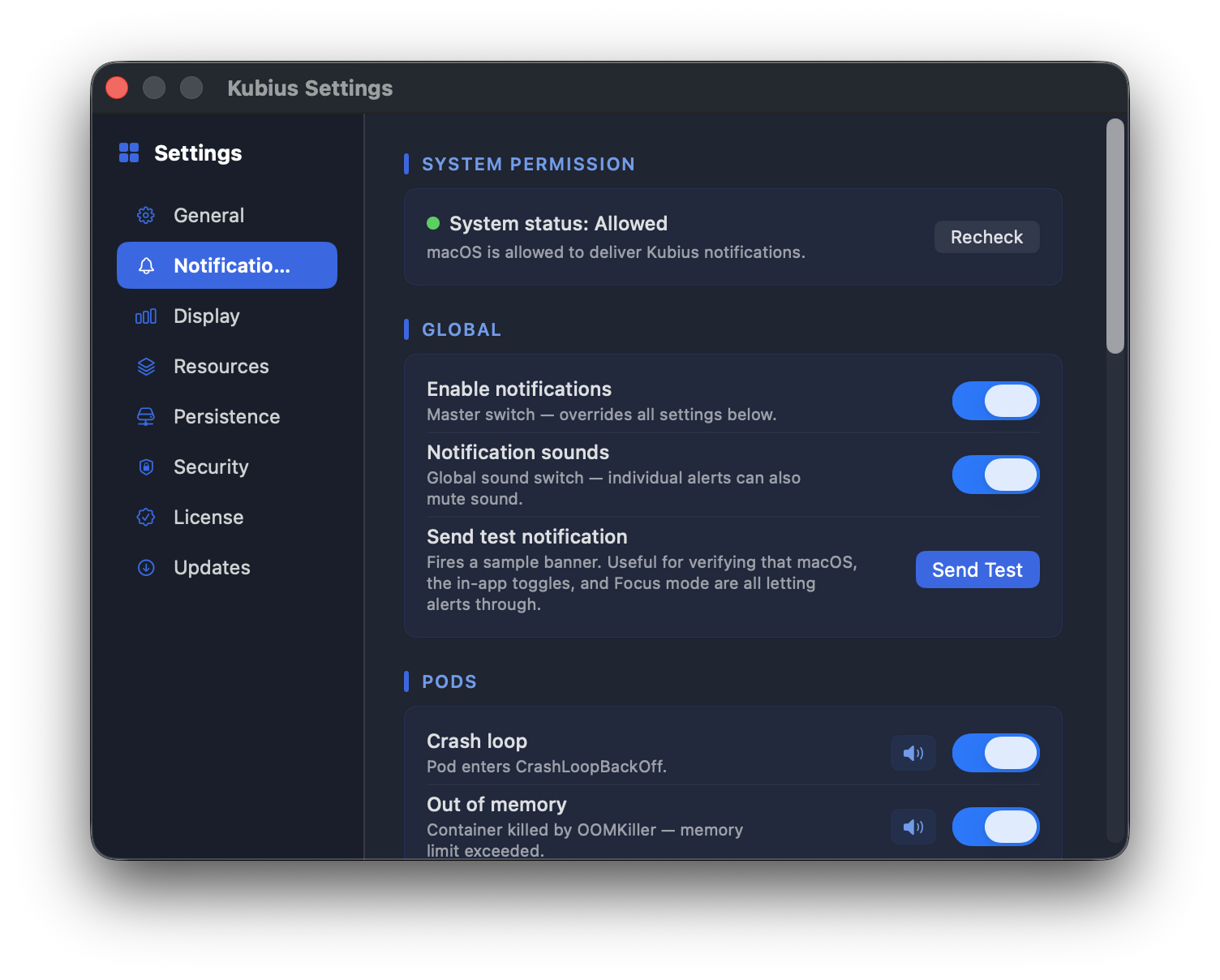Open the General settings section
Screen dimensions: 1220x980
pos(227,215)
